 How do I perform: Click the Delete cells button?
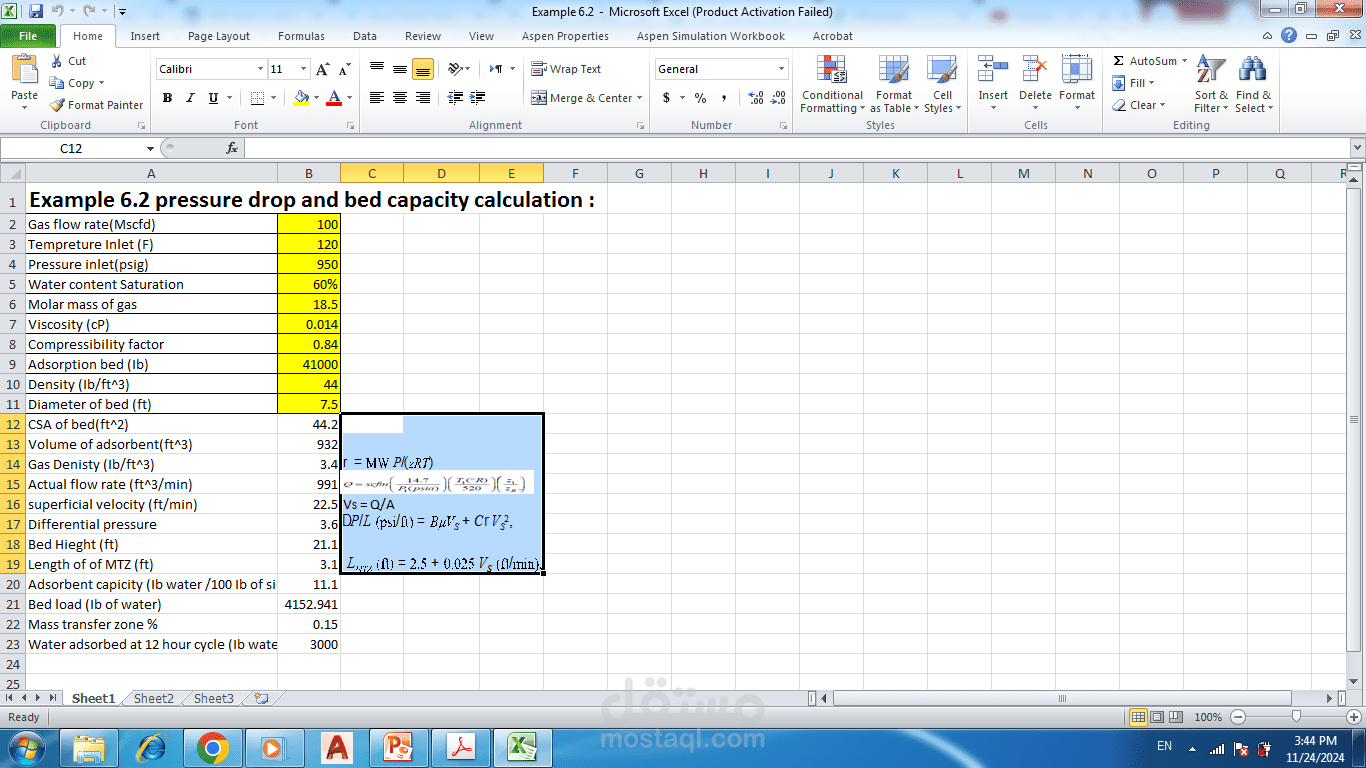1035,84
